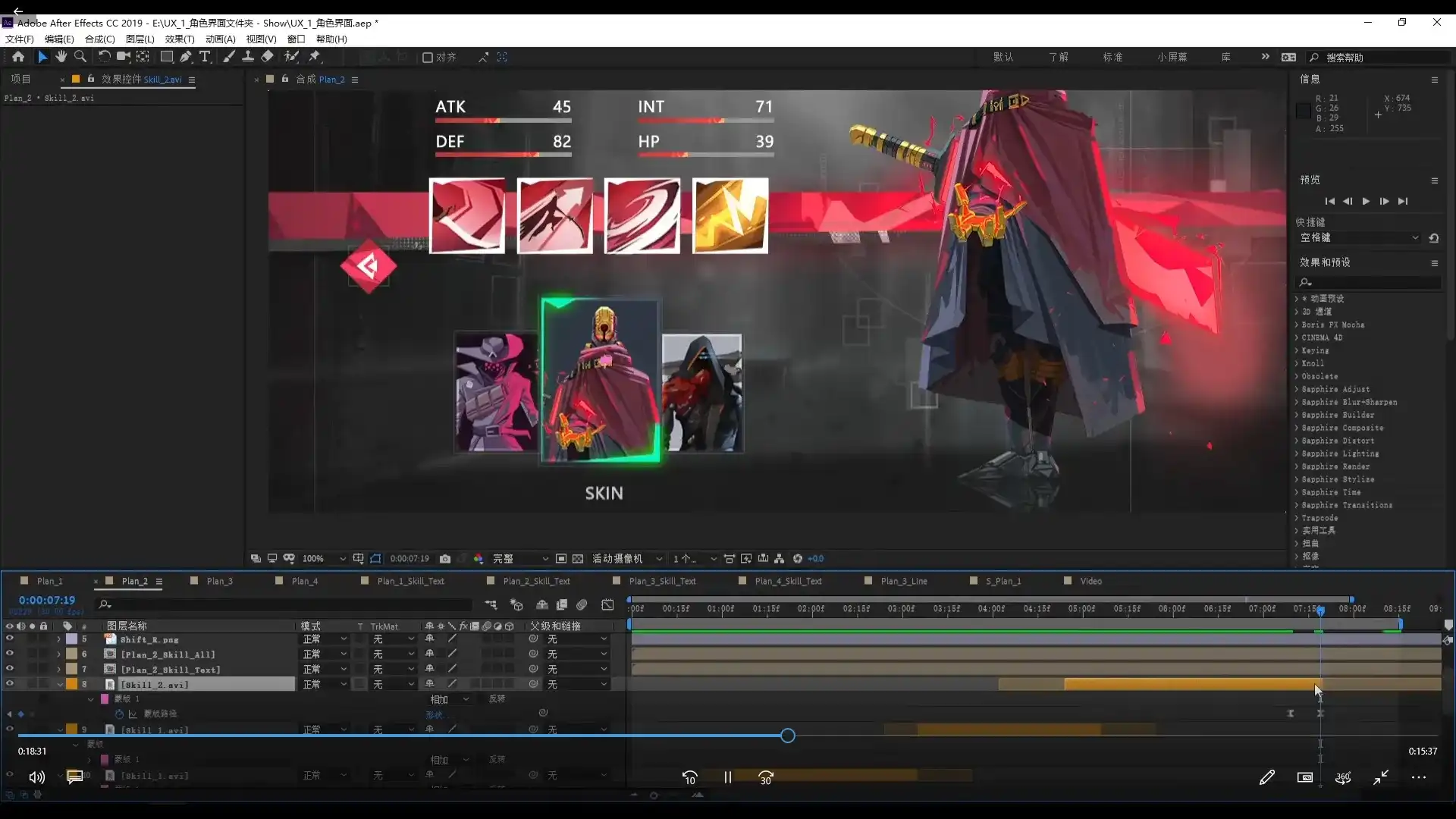Select the Puppet Pin tool
Viewport: 1456px width, 819px height.
point(315,57)
